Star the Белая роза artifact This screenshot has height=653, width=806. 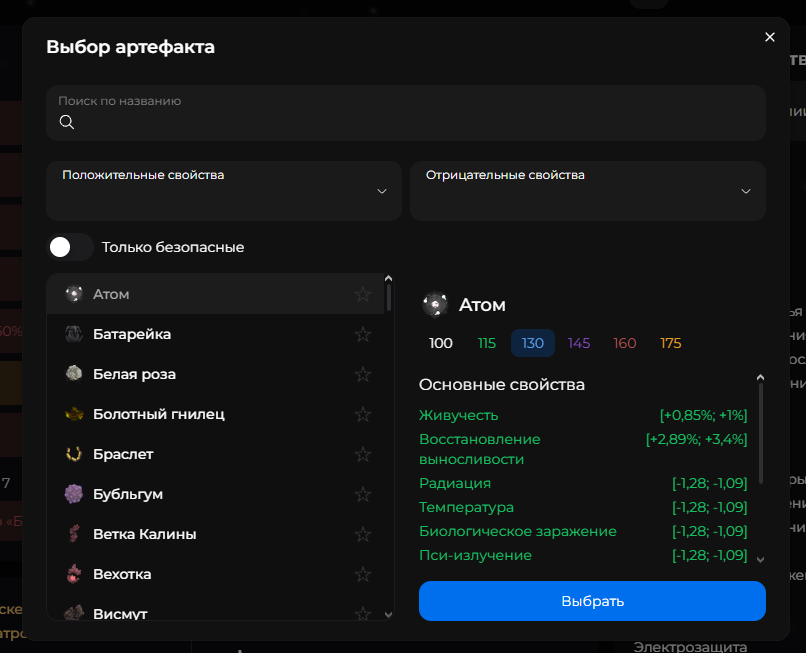tap(363, 374)
